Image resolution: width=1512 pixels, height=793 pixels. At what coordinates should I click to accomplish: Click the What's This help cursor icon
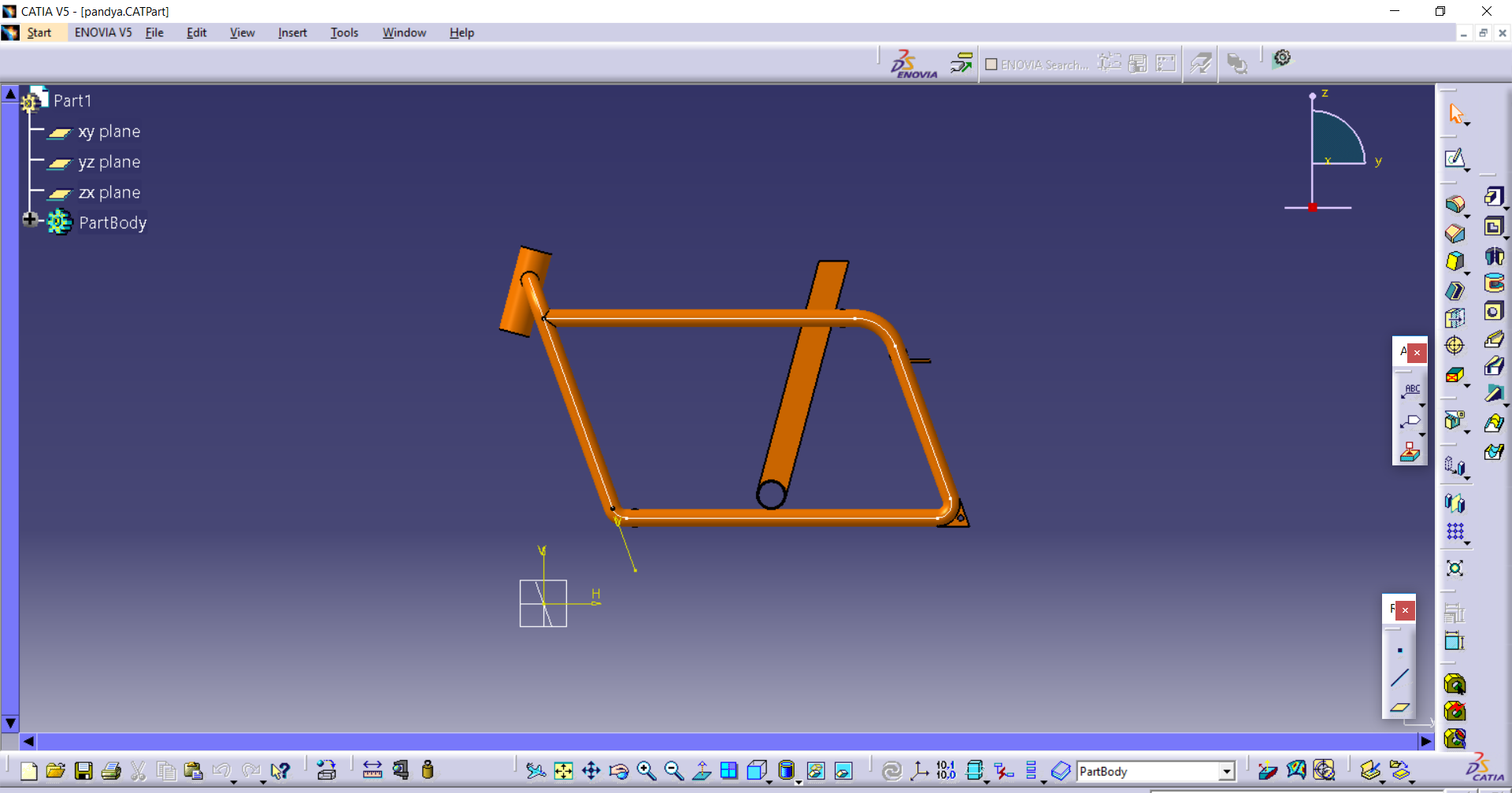tap(280, 771)
